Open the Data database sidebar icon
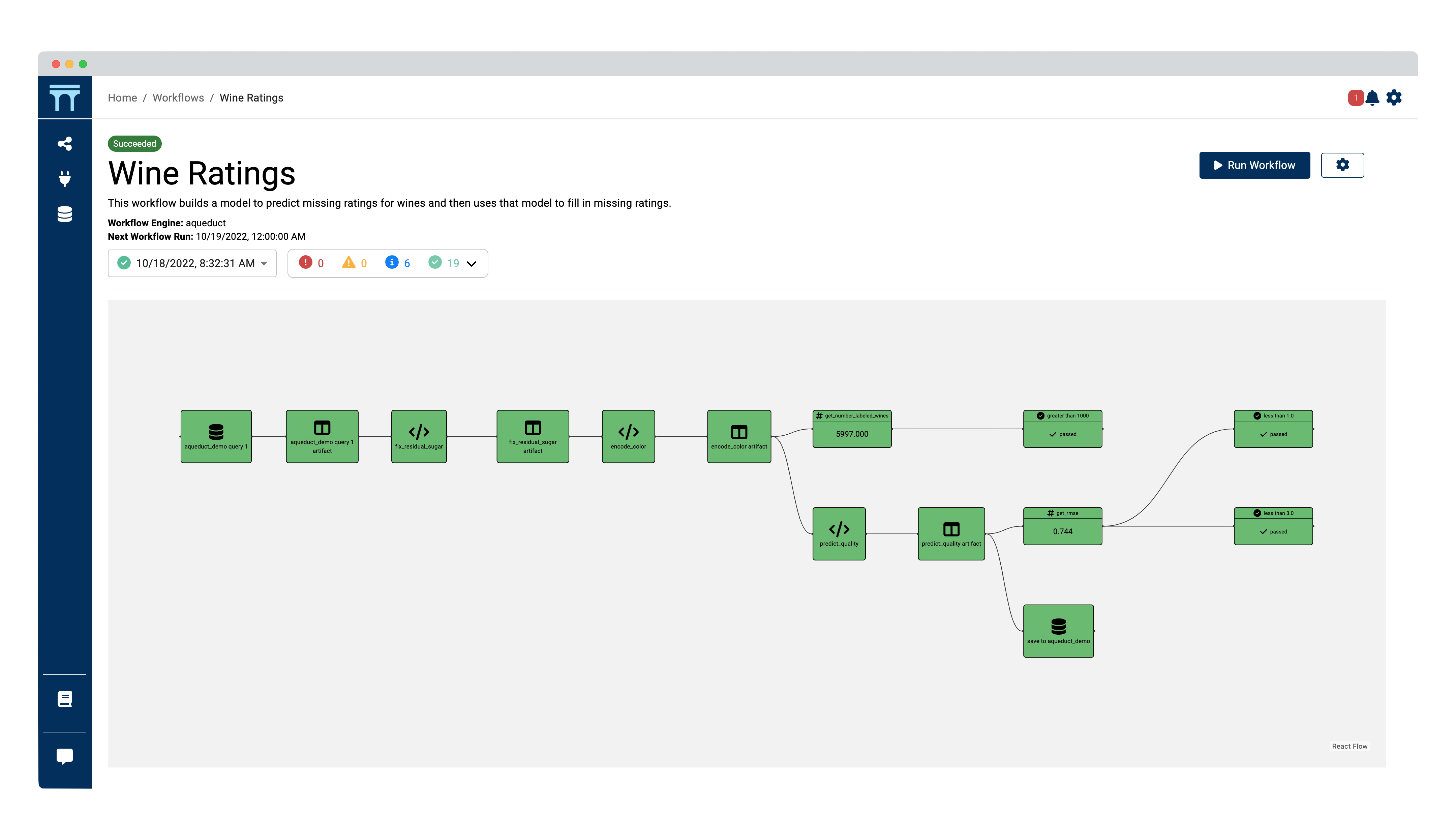This screenshot has width=1456, height=839. (64, 214)
